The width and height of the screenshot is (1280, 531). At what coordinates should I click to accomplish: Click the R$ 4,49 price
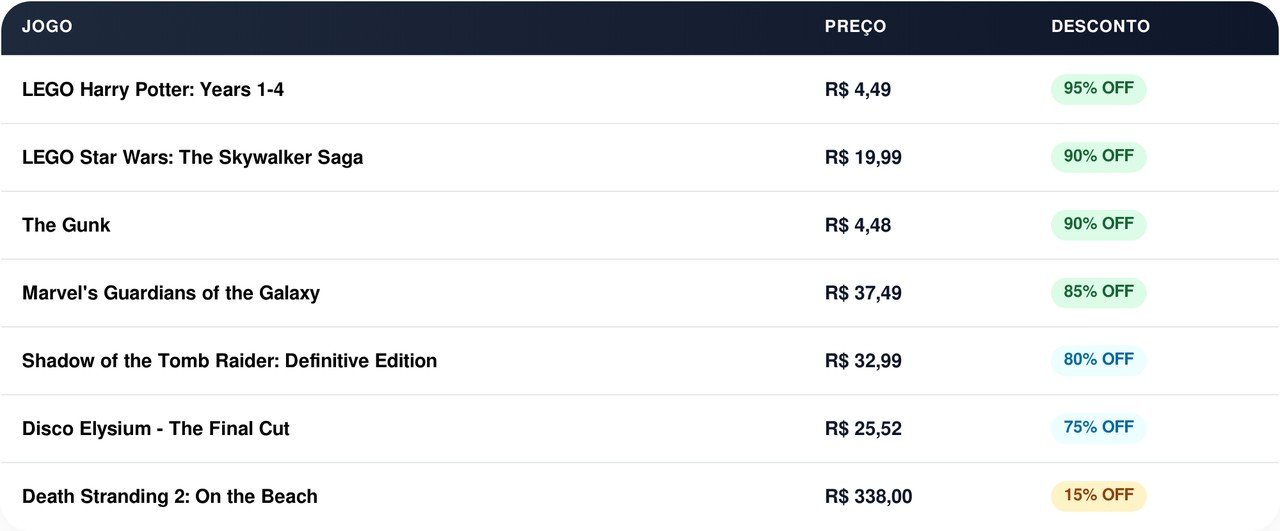click(x=858, y=90)
